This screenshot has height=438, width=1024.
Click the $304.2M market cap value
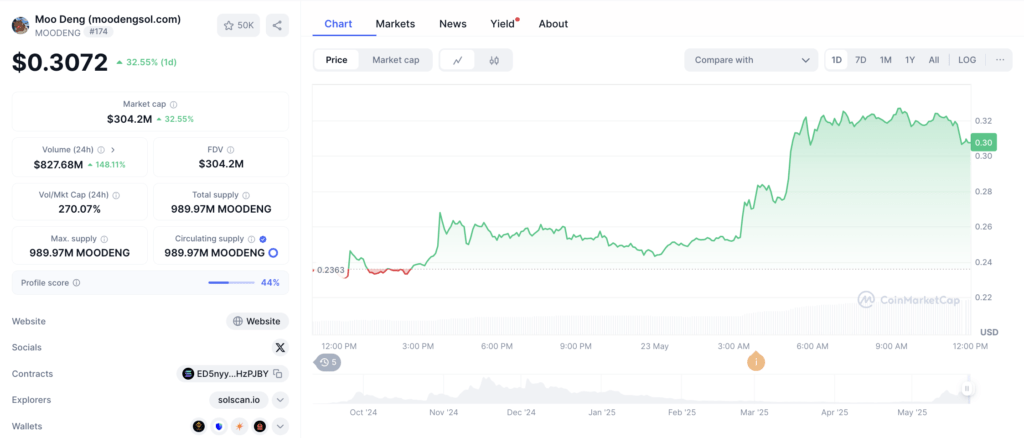(x=129, y=119)
